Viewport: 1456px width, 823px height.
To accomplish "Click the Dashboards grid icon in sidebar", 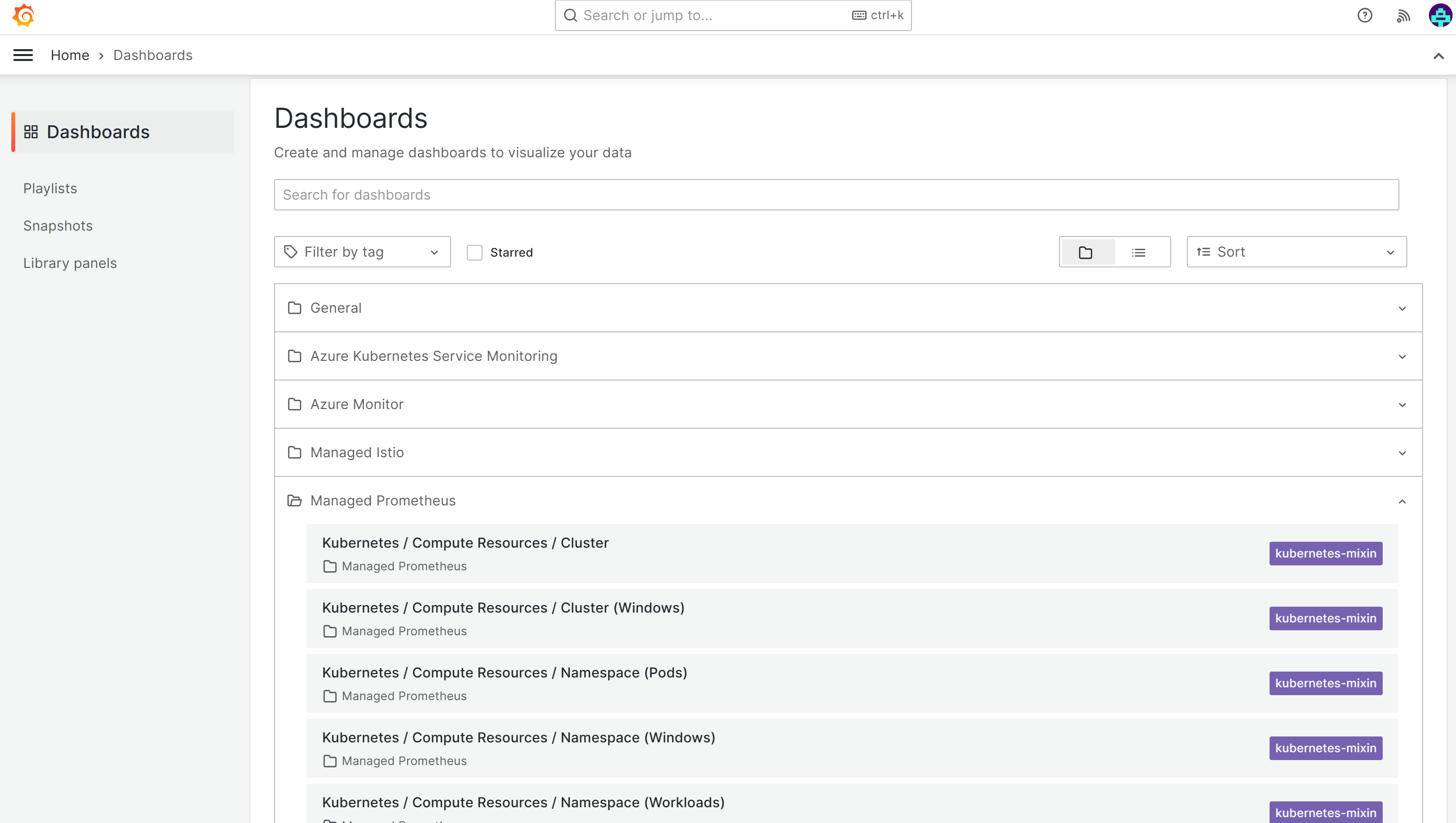I will click(31, 132).
